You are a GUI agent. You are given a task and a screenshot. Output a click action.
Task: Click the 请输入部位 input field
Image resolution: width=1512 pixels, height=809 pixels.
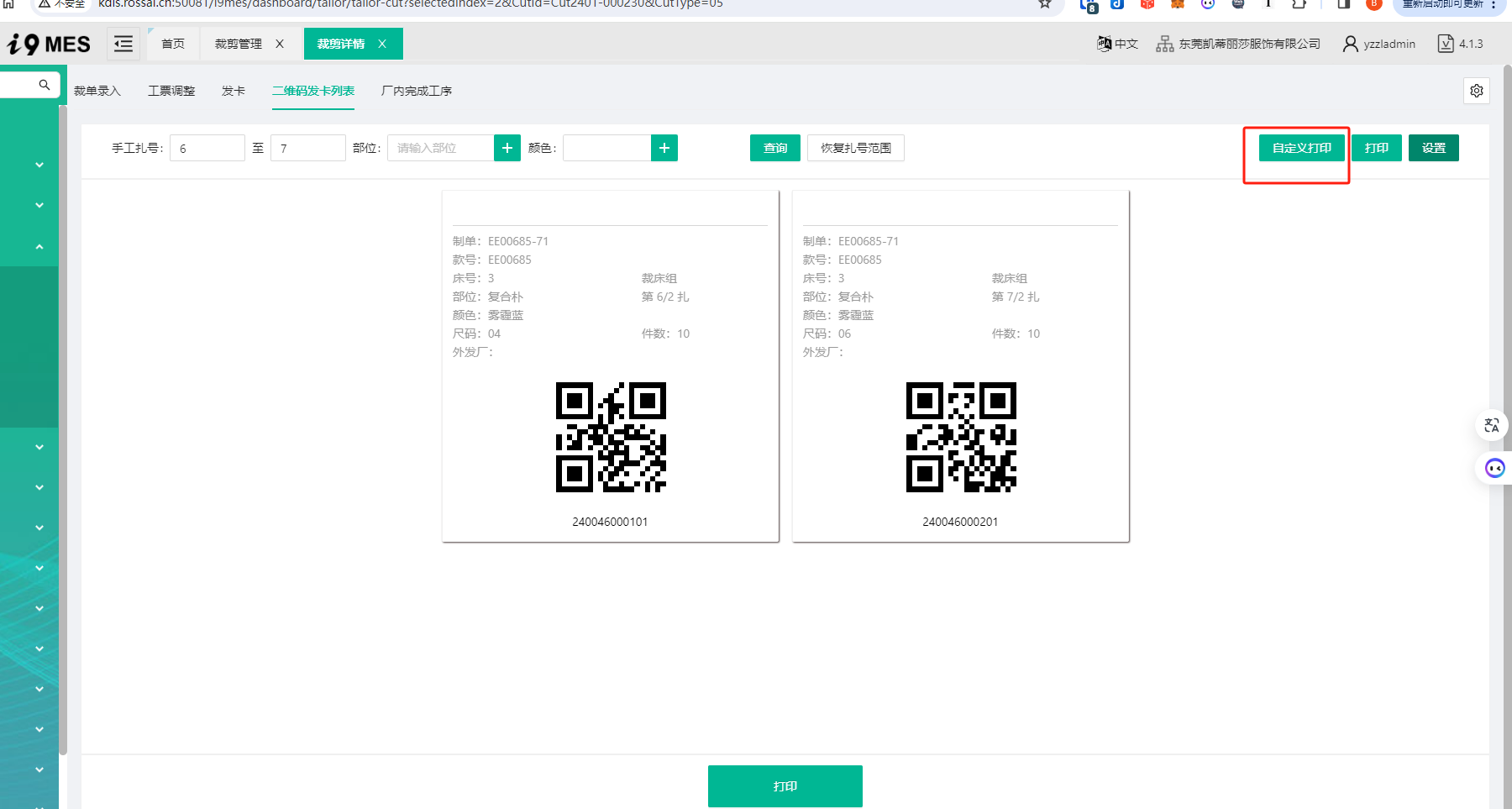[440, 148]
